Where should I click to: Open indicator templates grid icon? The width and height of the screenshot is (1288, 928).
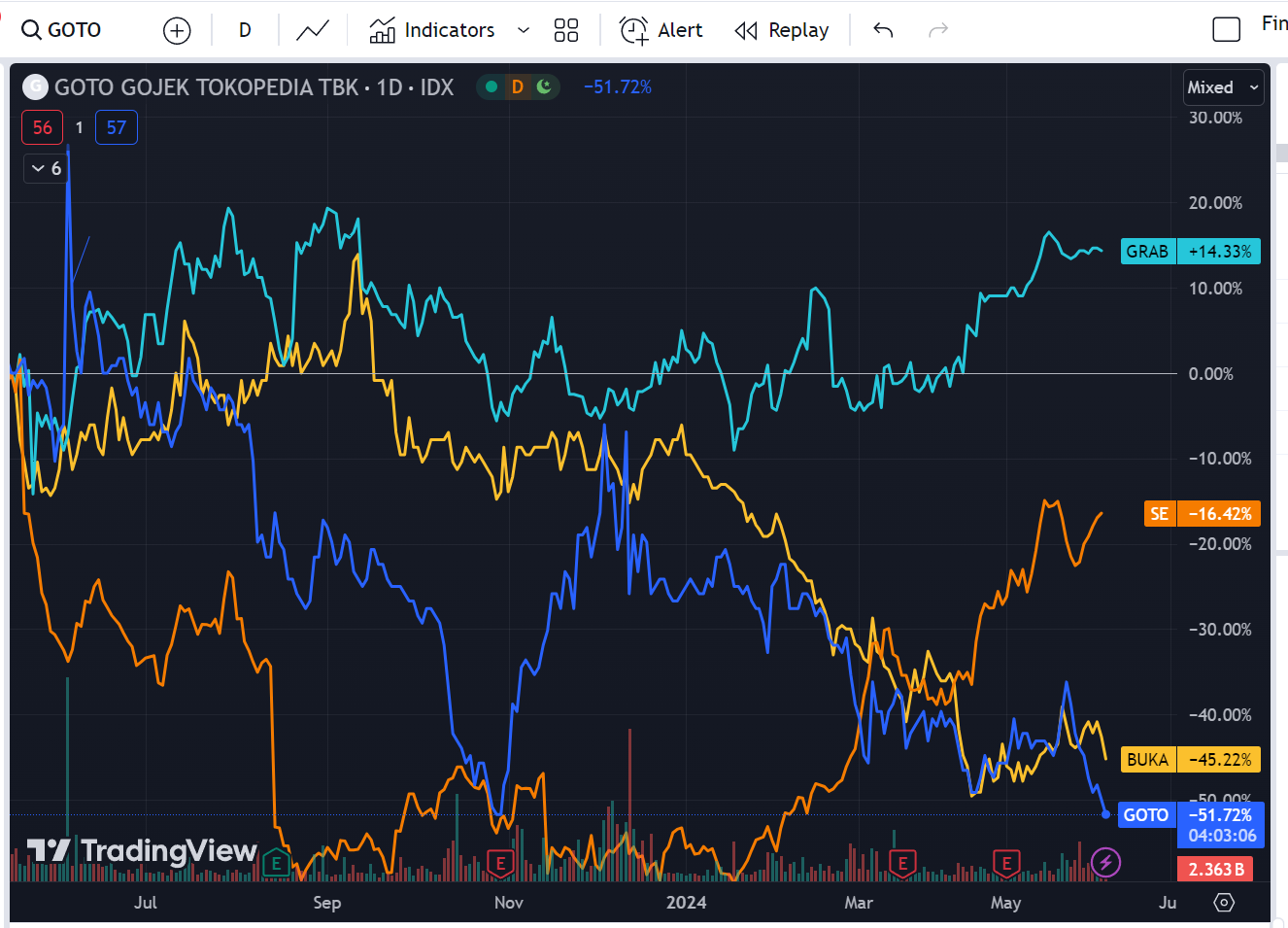click(566, 30)
